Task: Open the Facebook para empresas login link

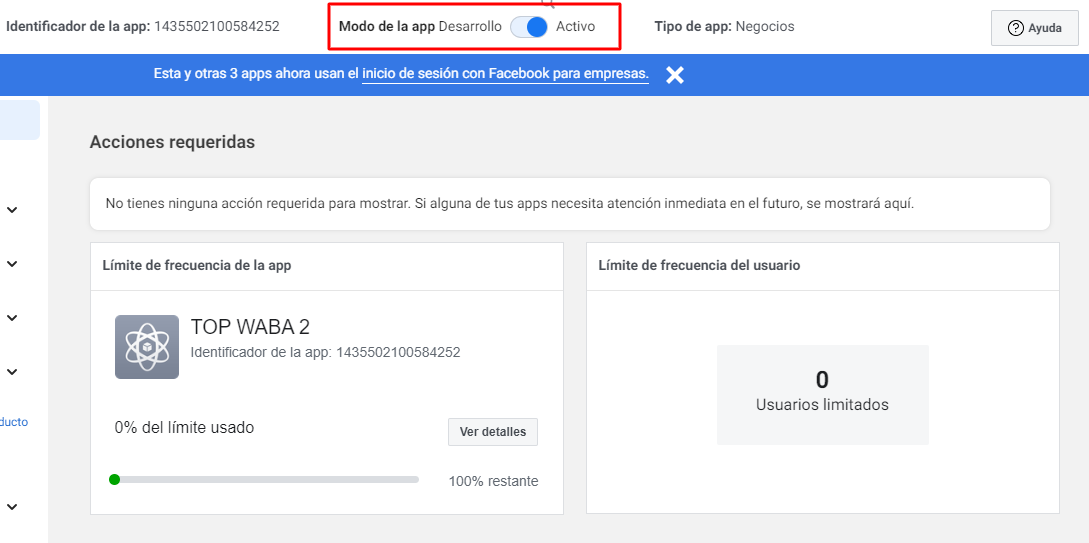Action: 505,74
